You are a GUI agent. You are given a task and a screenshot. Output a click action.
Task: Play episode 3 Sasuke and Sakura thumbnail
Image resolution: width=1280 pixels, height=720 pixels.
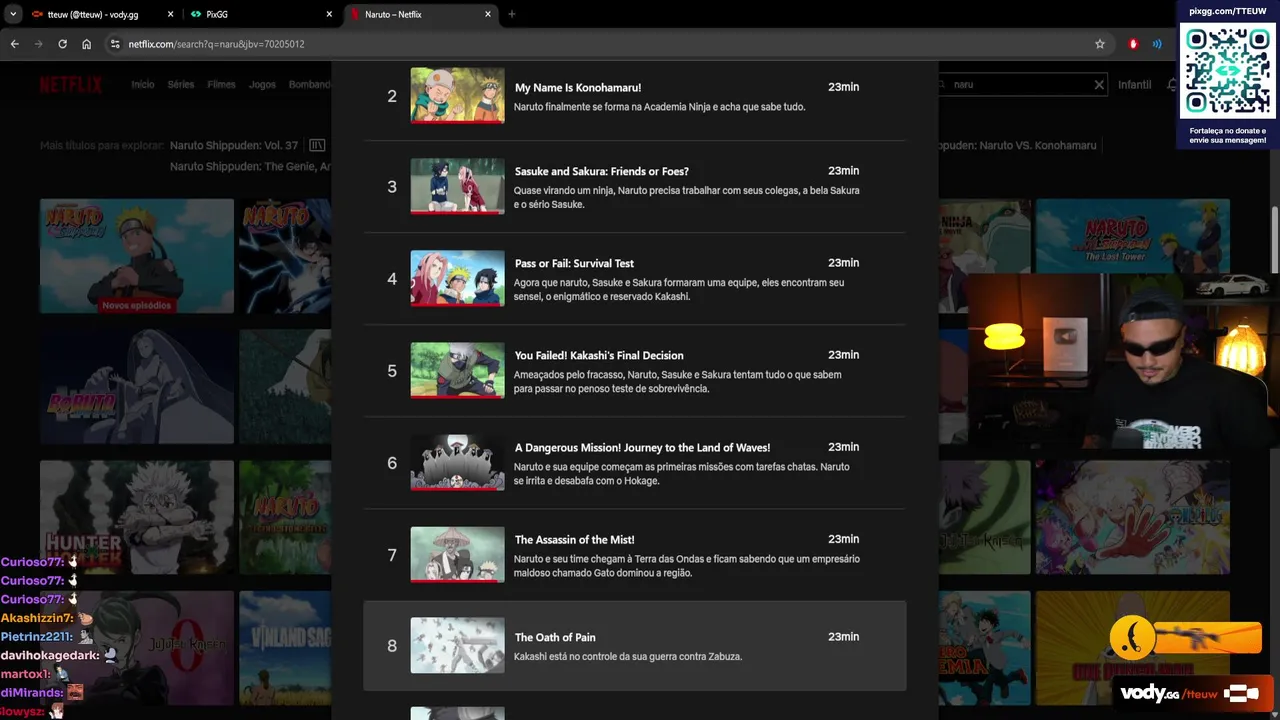[x=457, y=186]
